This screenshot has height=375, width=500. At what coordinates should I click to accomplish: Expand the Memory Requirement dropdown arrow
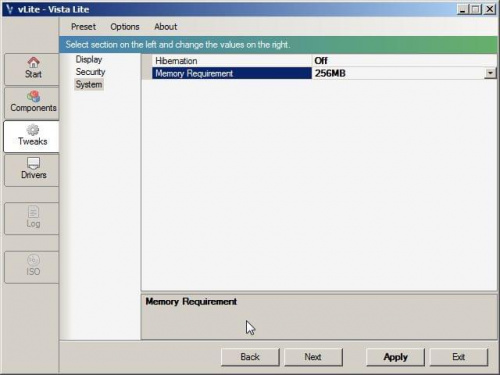click(490, 73)
